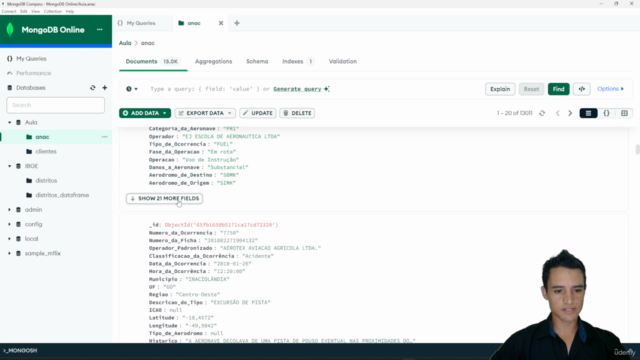Viewport: 640px width, 360px height.
Task: Click SHOW 21 MORE FIELDS button
Action: point(164,198)
